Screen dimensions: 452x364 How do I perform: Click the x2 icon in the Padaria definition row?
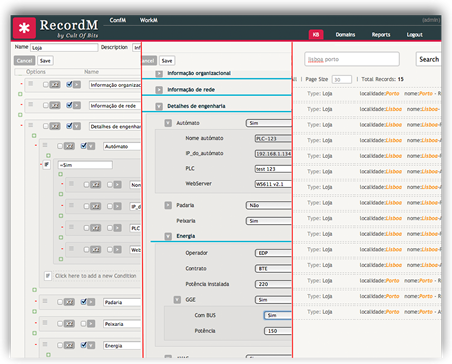(x=69, y=302)
